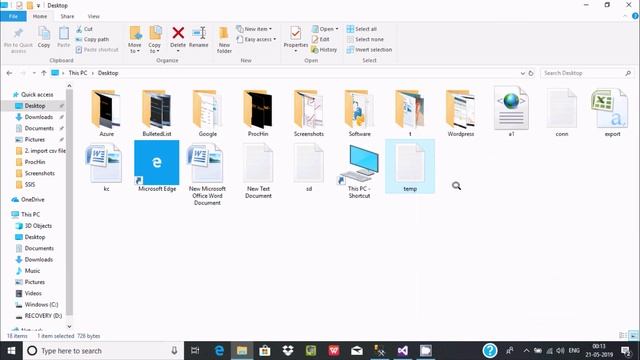Screen dimensions: 640x360
Task: Select the conn file
Action: tap(562, 112)
